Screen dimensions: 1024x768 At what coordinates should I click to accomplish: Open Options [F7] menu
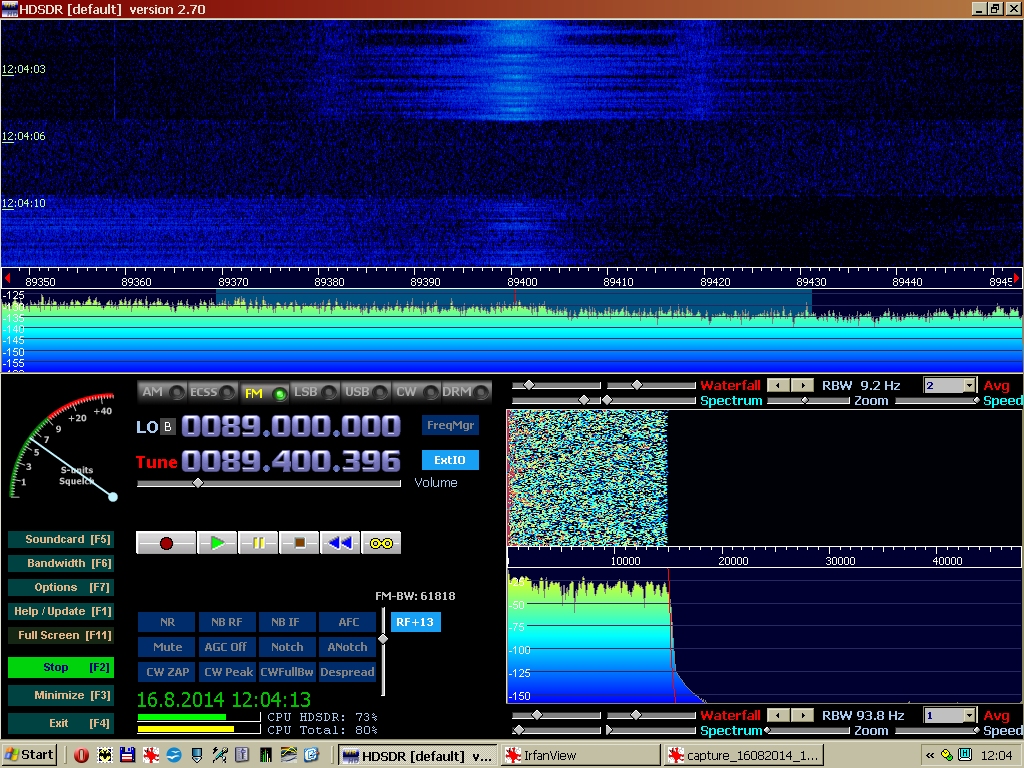(61, 588)
